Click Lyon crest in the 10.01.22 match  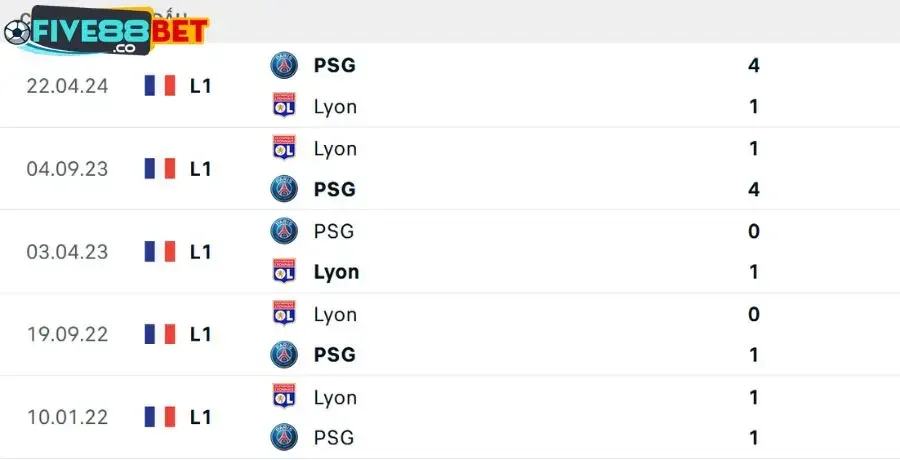pyautogui.click(x=285, y=396)
